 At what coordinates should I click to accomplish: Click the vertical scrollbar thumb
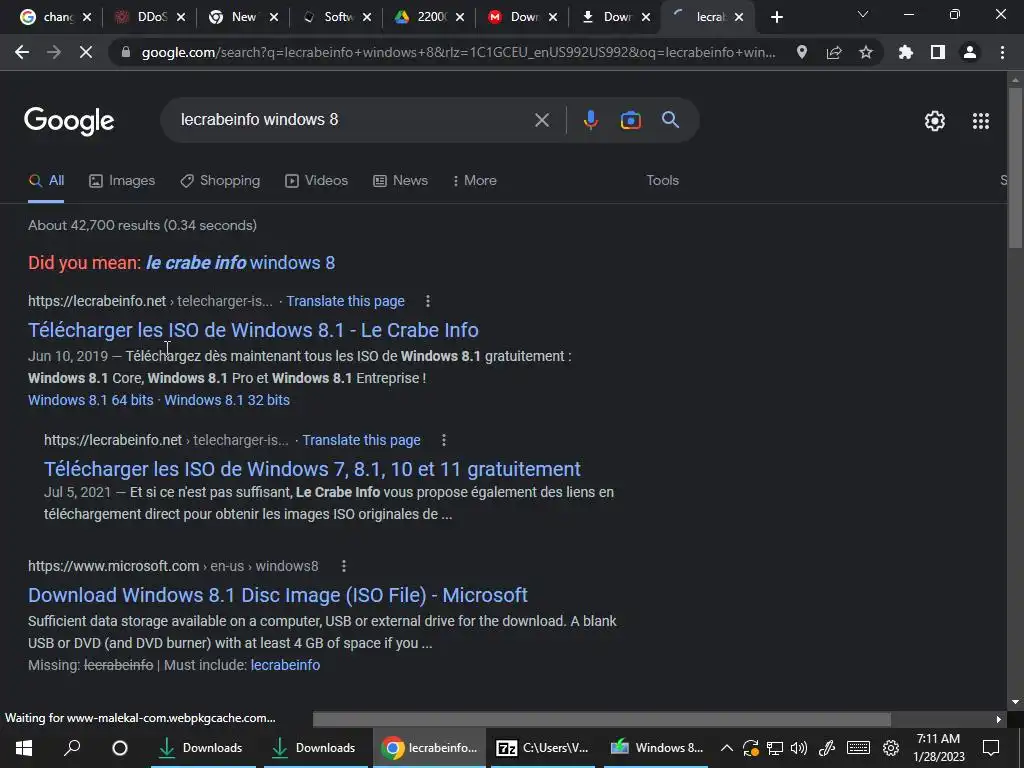[1015, 167]
